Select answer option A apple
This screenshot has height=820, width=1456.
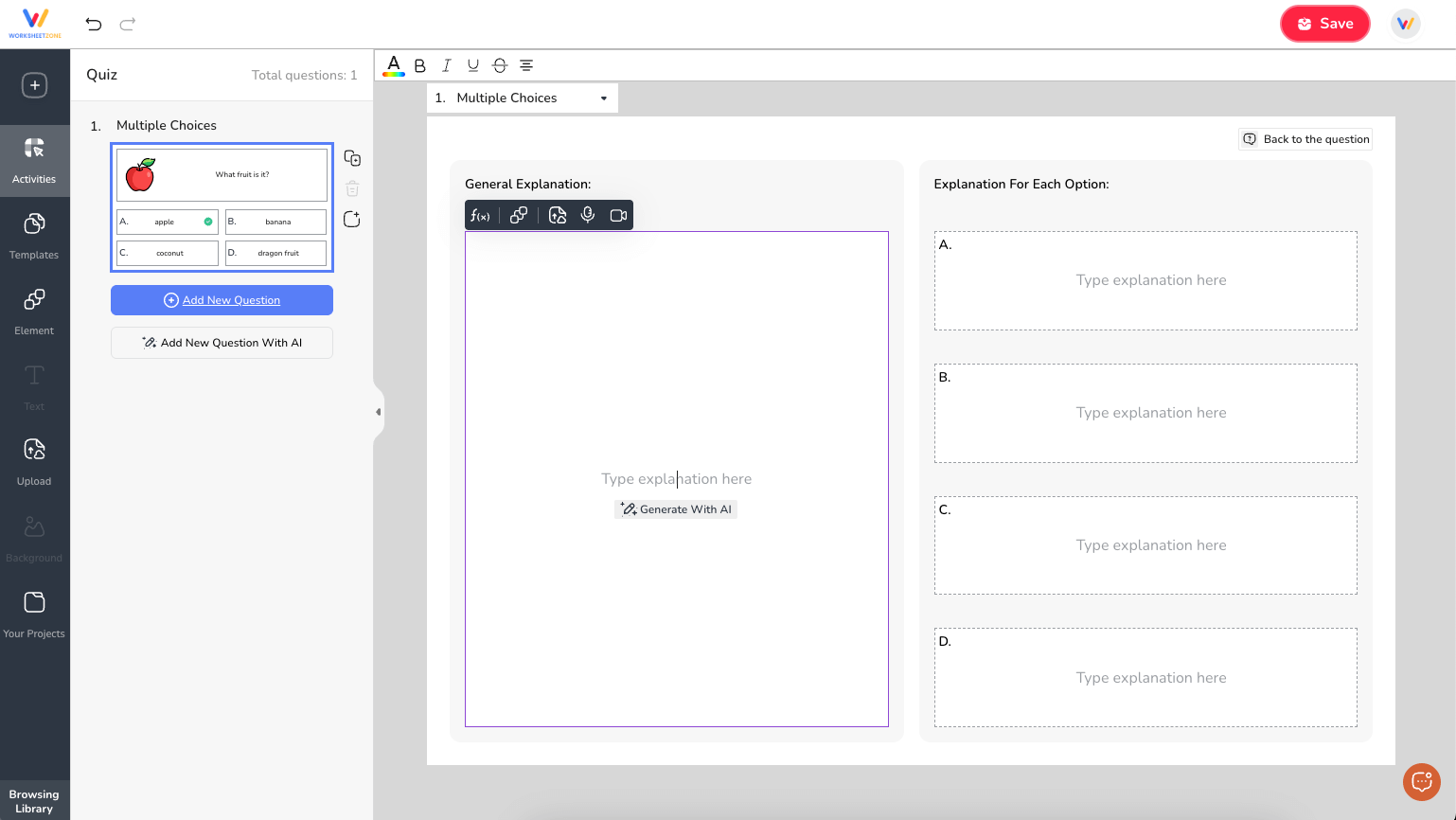pos(168,222)
